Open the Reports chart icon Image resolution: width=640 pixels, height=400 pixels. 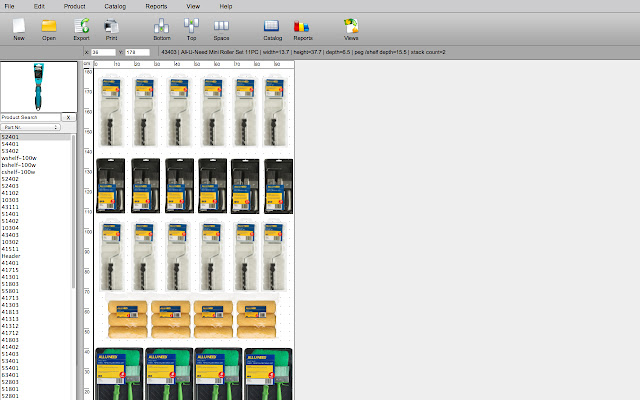[303, 29]
